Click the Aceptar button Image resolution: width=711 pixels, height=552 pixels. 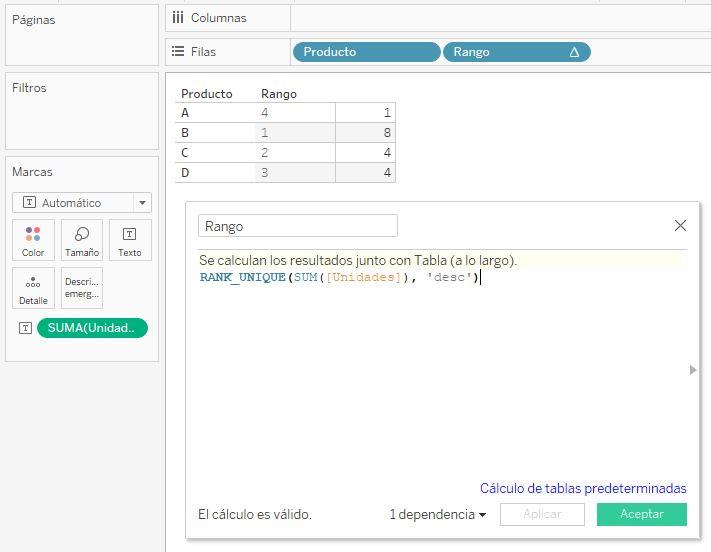pos(642,514)
